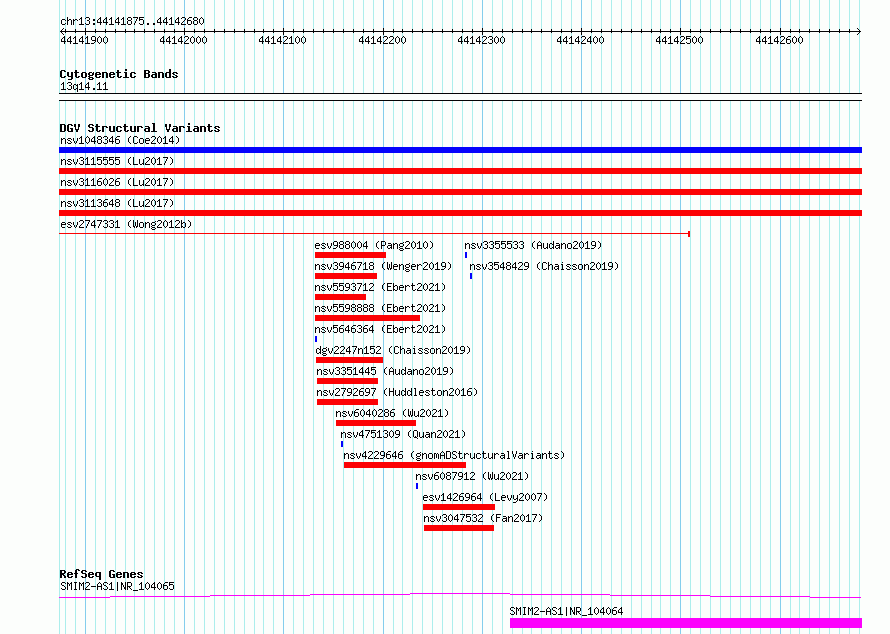This screenshot has width=890, height=634.
Task: Open the nsv3113648 (Lu2017) variant label
Action: (x=117, y=203)
